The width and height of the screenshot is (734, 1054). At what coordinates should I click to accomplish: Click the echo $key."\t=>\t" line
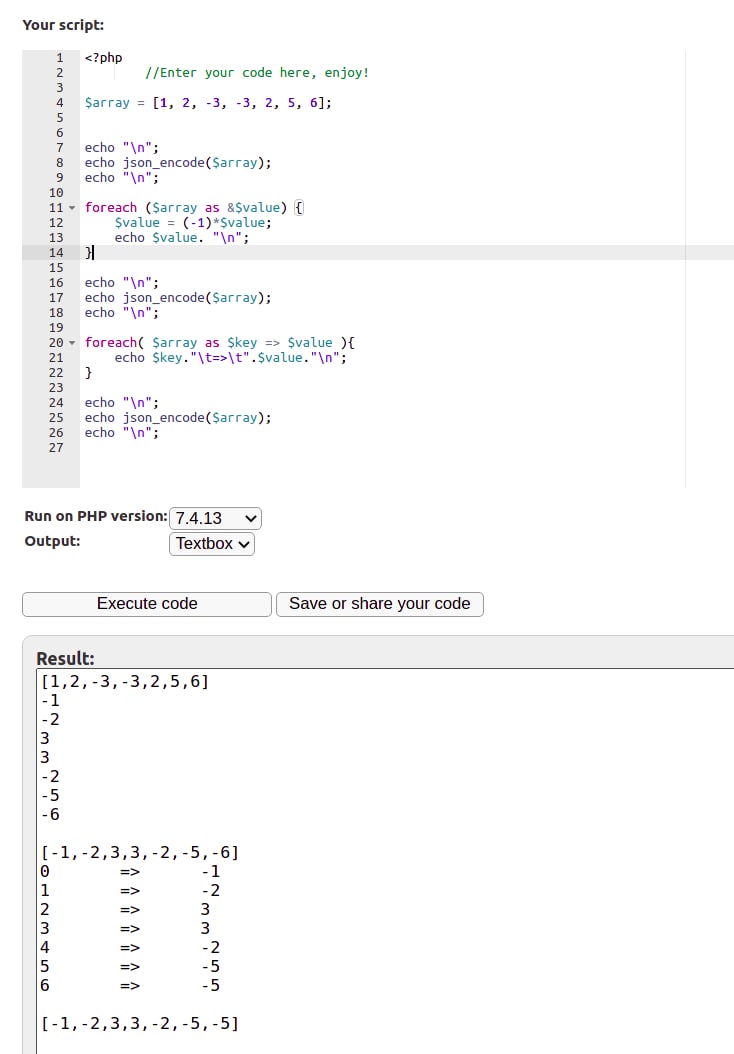click(x=231, y=358)
